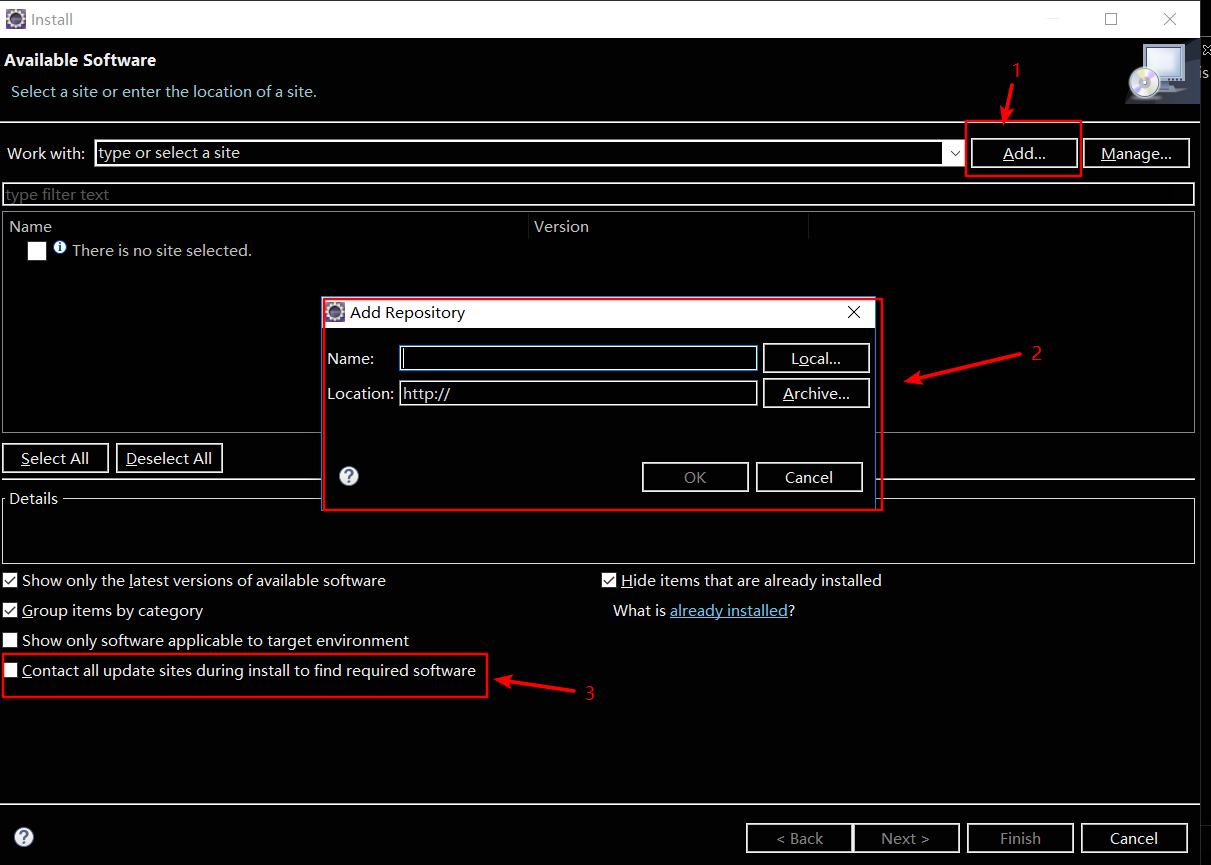Click the Back button

click(799, 838)
